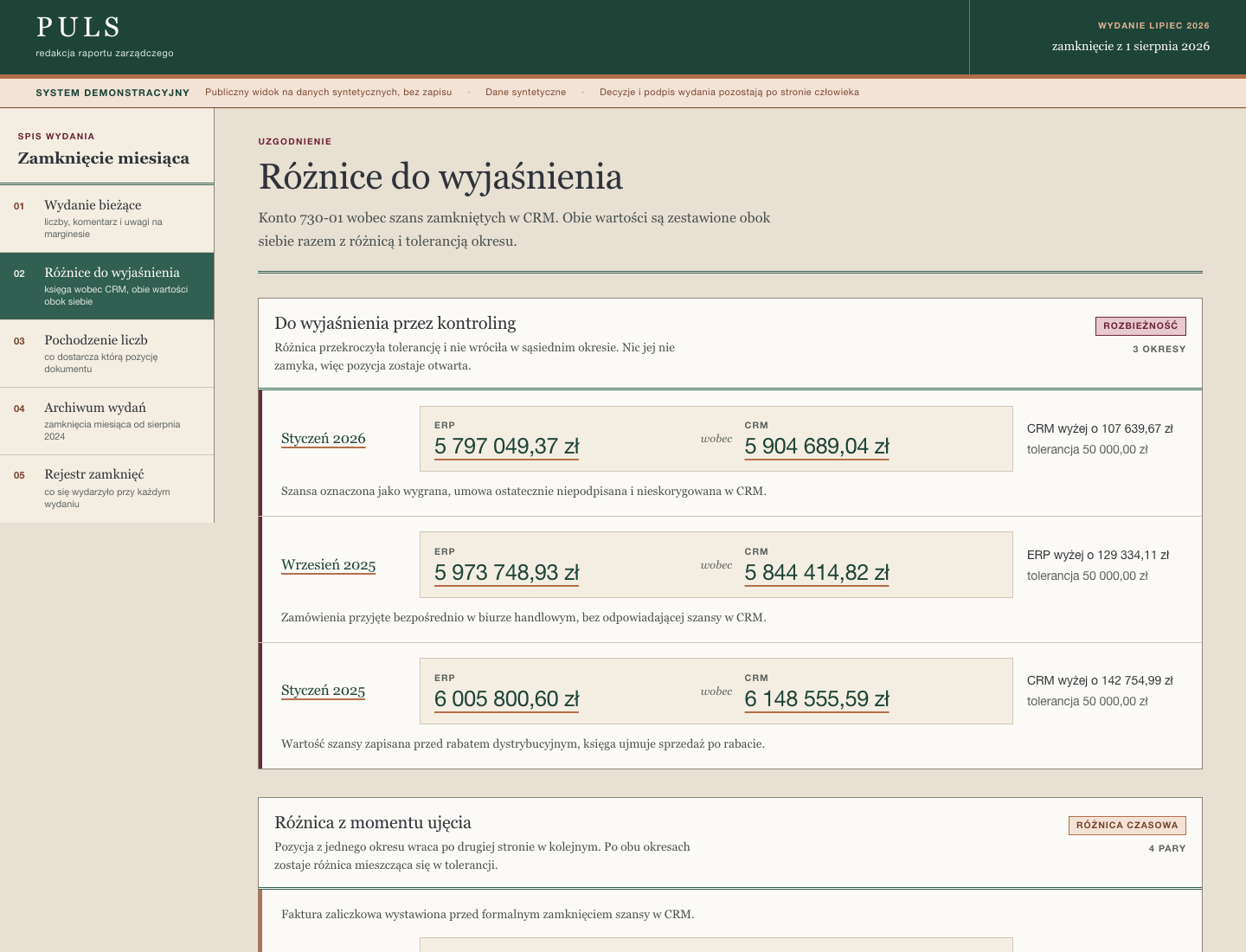Select sidebar item Różnice do wyjaśnienia

(x=107, y=286)
